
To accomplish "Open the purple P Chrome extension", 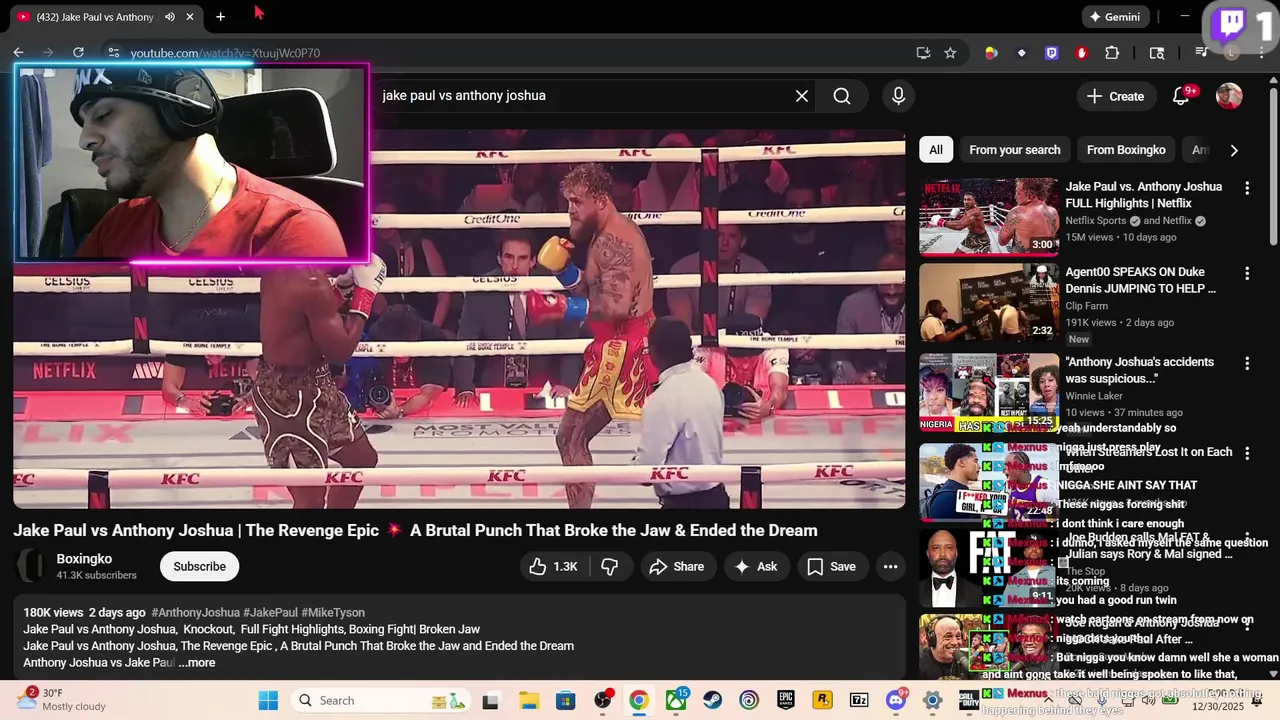I will [x=1051, y=53].
